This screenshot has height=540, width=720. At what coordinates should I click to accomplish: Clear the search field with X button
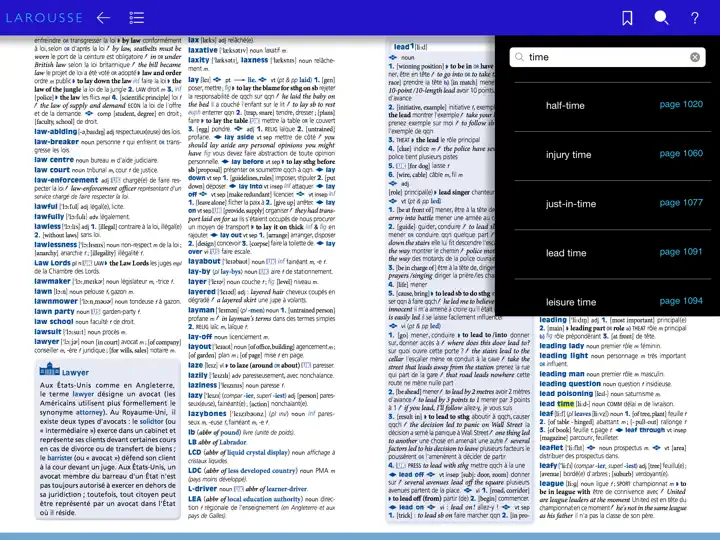(695, 57)
